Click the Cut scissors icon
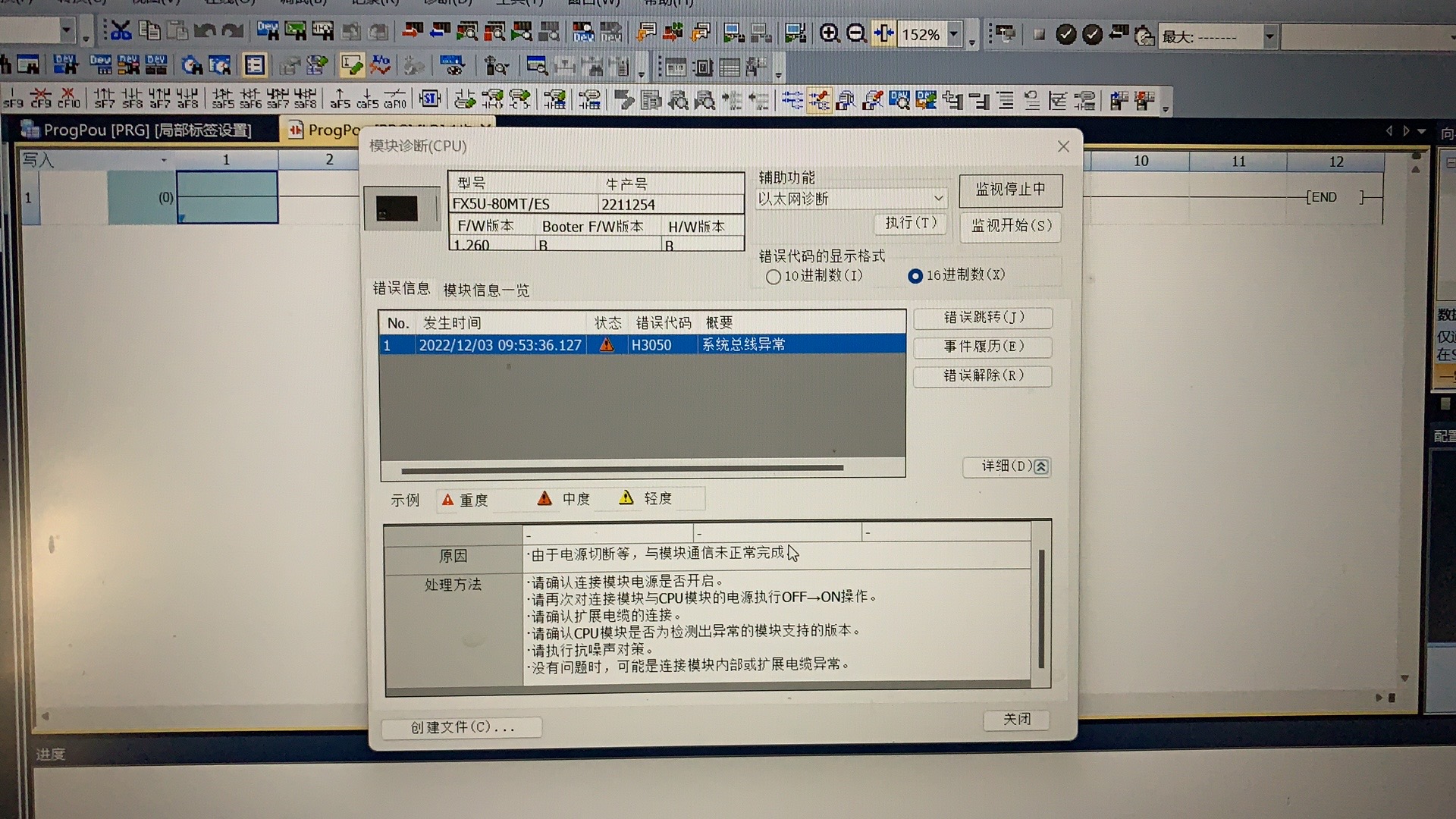Viewport: 1456px width, 819px height. pyautogui.click(x=120, y=32)
